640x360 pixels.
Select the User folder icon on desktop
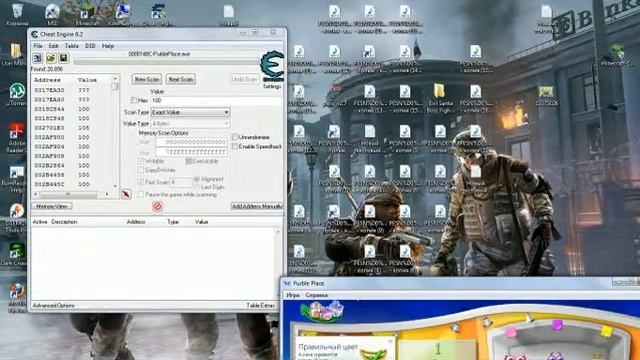click(x=15, y=55)
